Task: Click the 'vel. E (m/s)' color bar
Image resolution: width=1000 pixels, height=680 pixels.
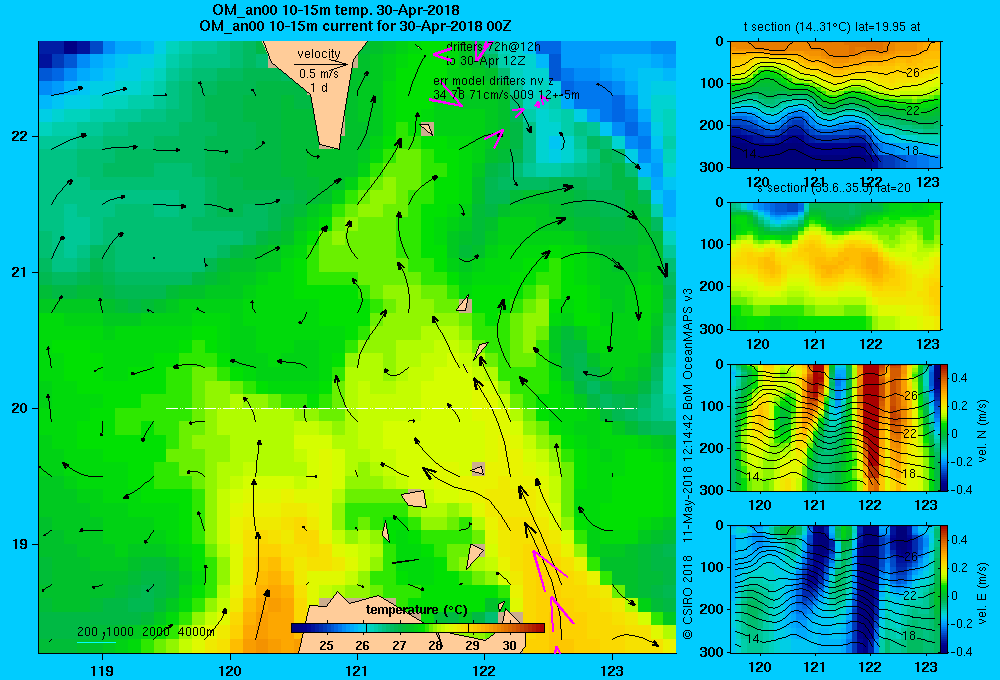Action: [x=944, y=589]
